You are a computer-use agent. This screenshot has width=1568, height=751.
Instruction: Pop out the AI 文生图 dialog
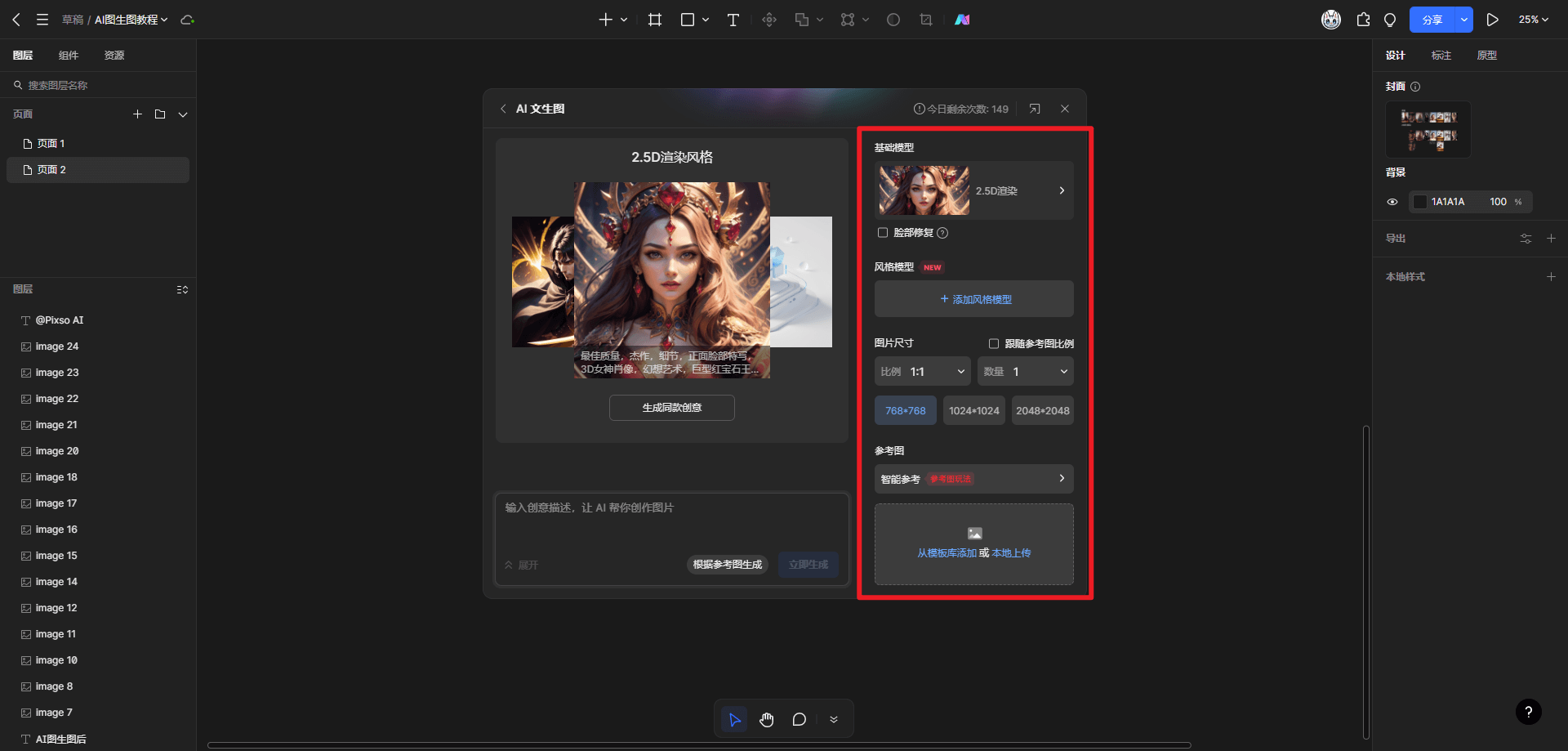(1035, 109)
